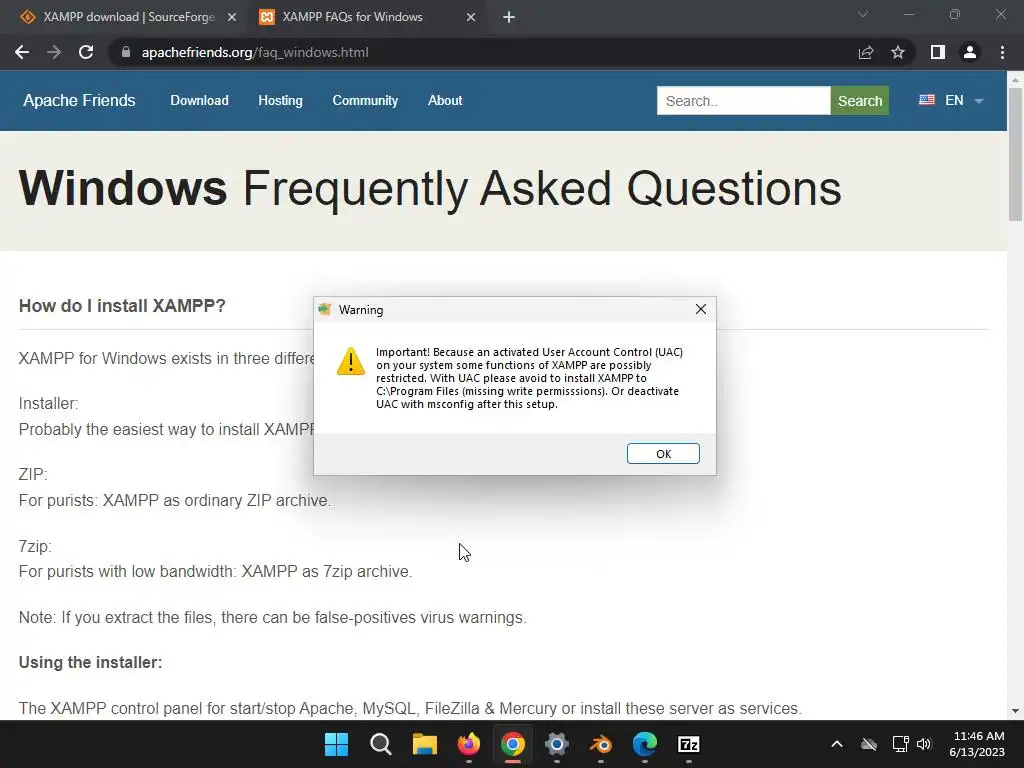This screenshot has width=1024, height=768.
Task: Show hidden system tray icons
Action: 837,744
